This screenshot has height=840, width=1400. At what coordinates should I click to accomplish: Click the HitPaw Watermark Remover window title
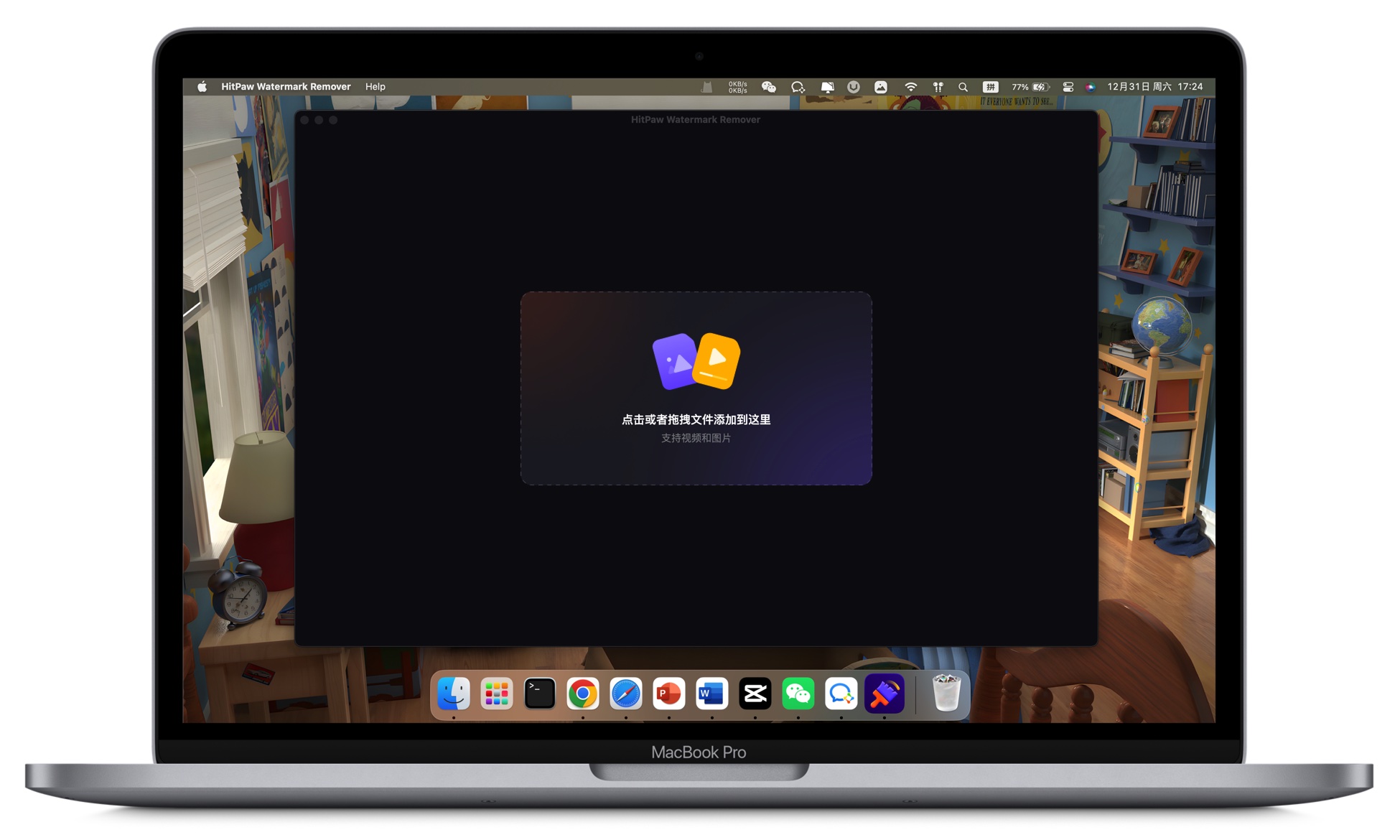click(696, 119)
